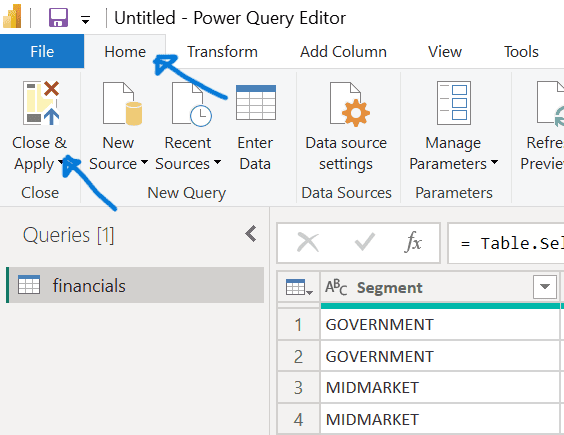Click the Queries [1] pane title
Image resolution: width=564 pixels, height=435 pixels.
68,235
